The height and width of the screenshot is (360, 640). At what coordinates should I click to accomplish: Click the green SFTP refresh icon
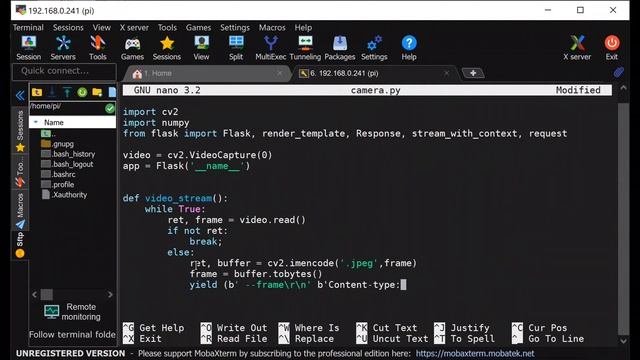[82, 93]
